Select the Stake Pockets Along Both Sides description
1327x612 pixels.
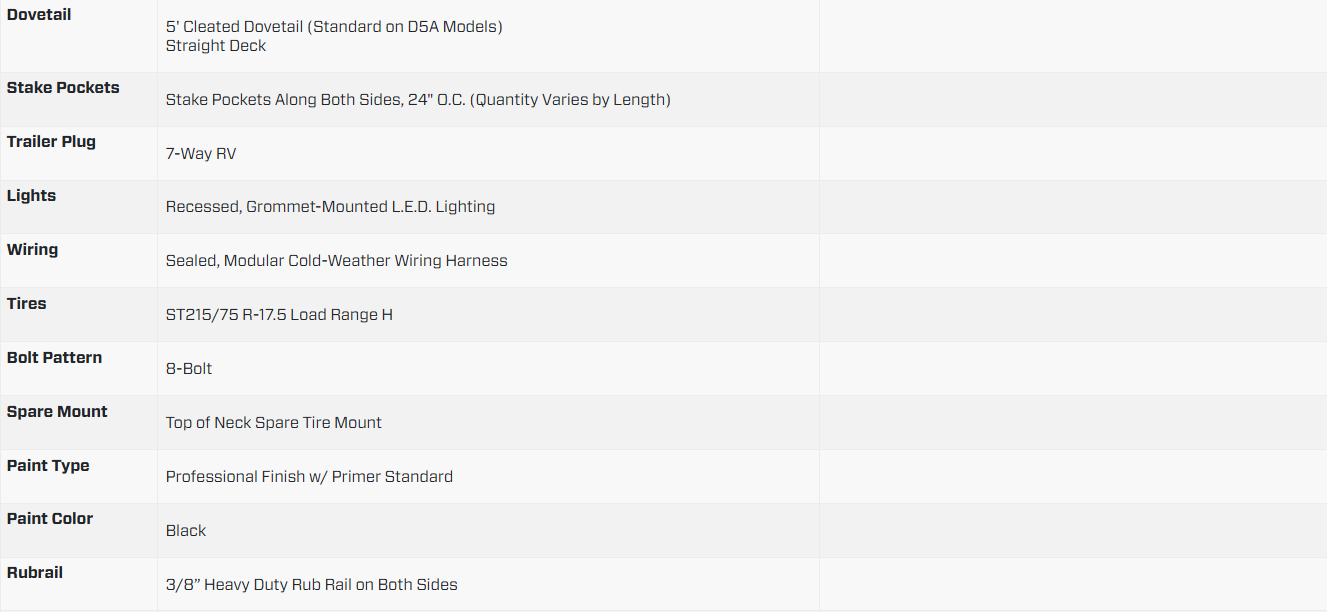pyautogui.click(x=418, y=100)
